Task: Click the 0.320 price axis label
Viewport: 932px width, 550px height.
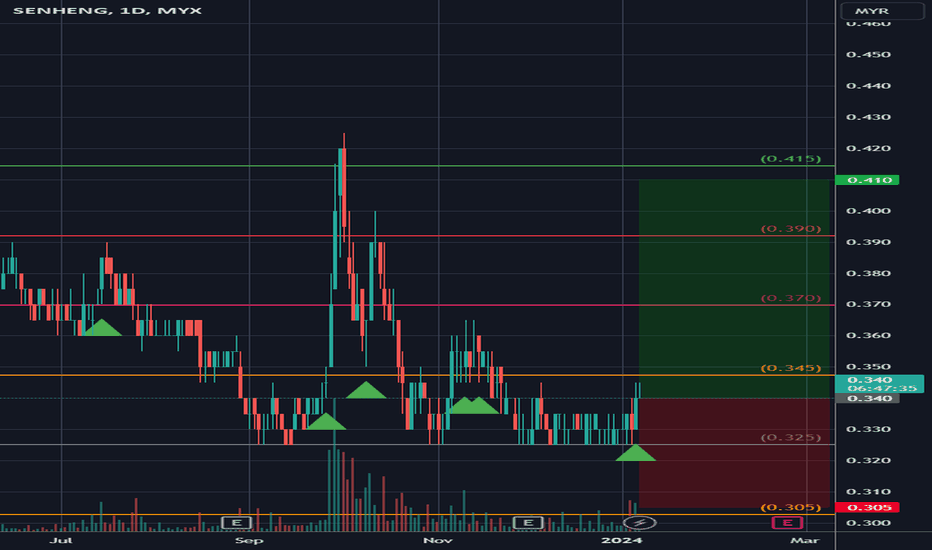Action: pos(868,460)
